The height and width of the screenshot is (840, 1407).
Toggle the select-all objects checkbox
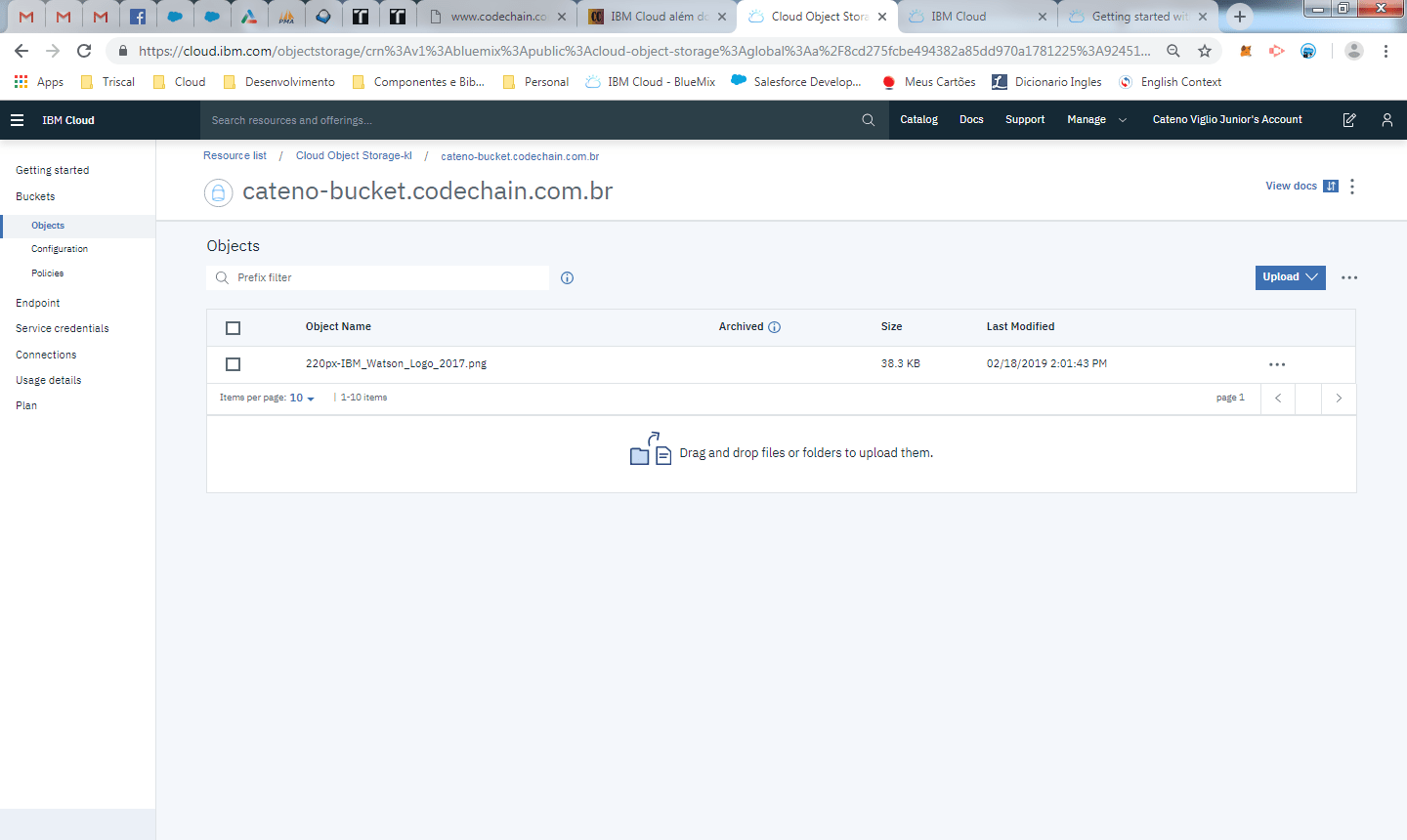(233, 328)
